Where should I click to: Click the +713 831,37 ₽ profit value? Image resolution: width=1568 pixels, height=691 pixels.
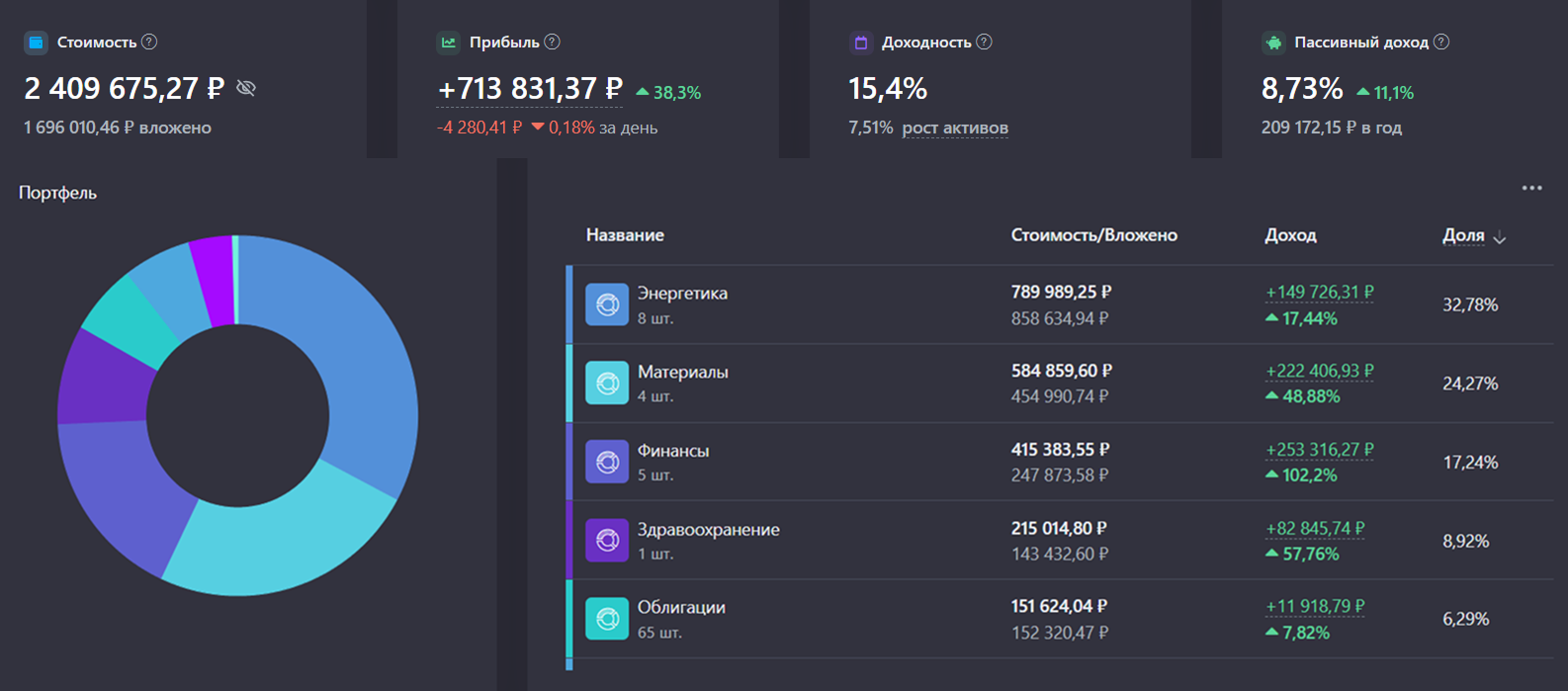tap(530, 89)
